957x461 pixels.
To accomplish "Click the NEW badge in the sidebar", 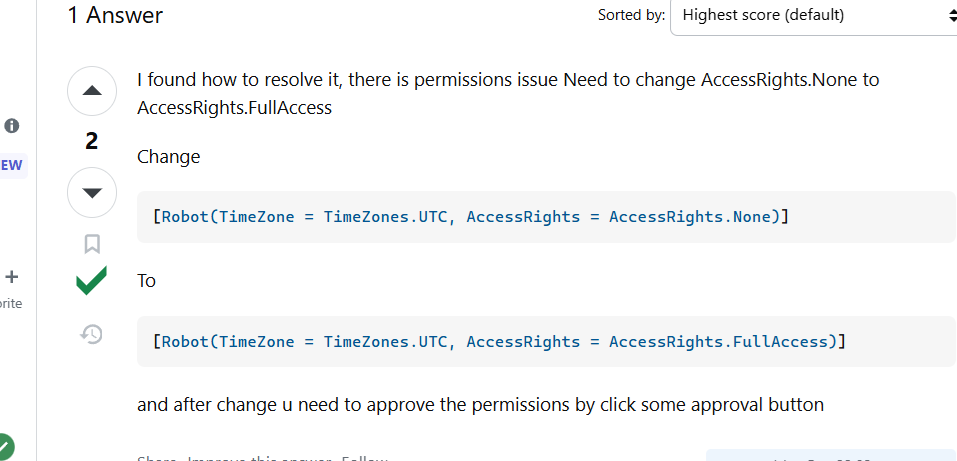I will coord(12,165).
